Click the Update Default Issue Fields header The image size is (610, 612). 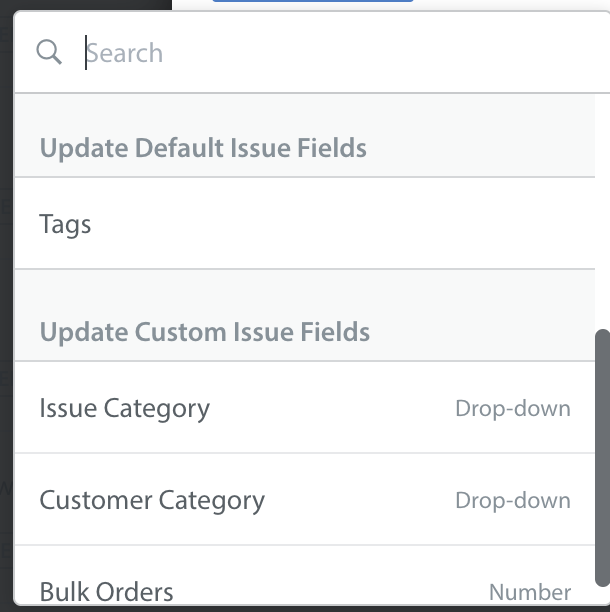(203, 148)
